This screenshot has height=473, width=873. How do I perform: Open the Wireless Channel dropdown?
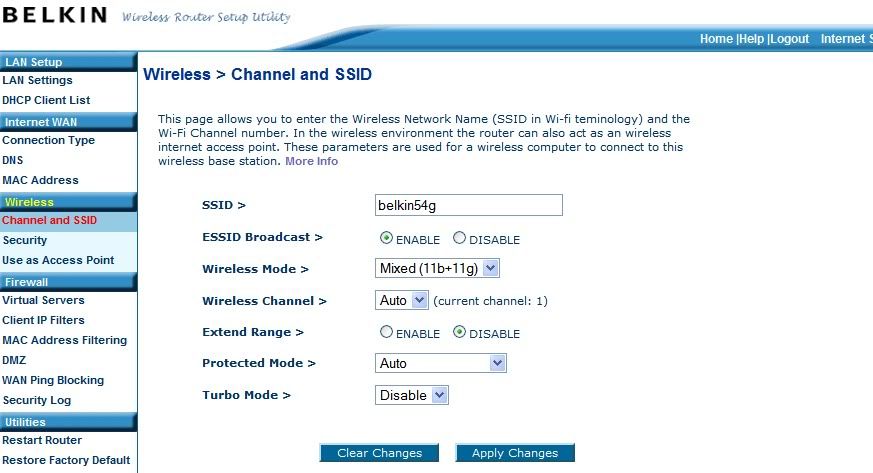(x=401, y=300)
